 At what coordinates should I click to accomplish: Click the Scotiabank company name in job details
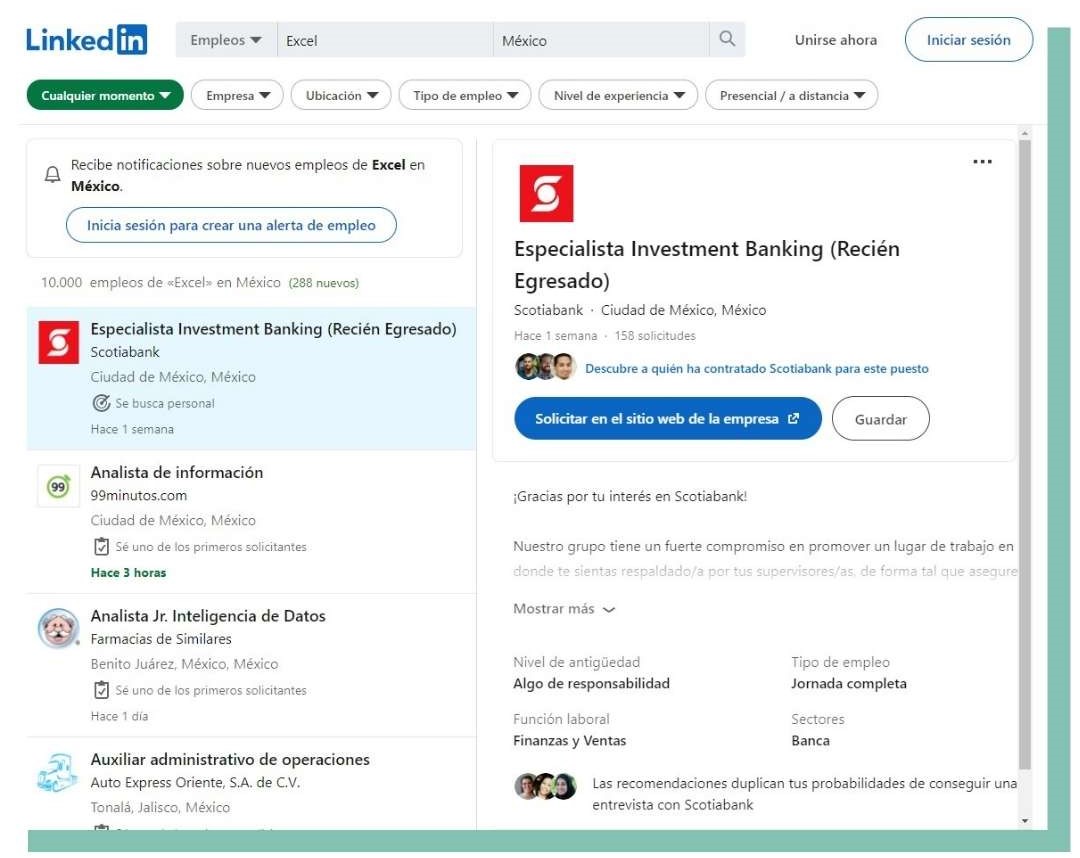click(548, 310)
